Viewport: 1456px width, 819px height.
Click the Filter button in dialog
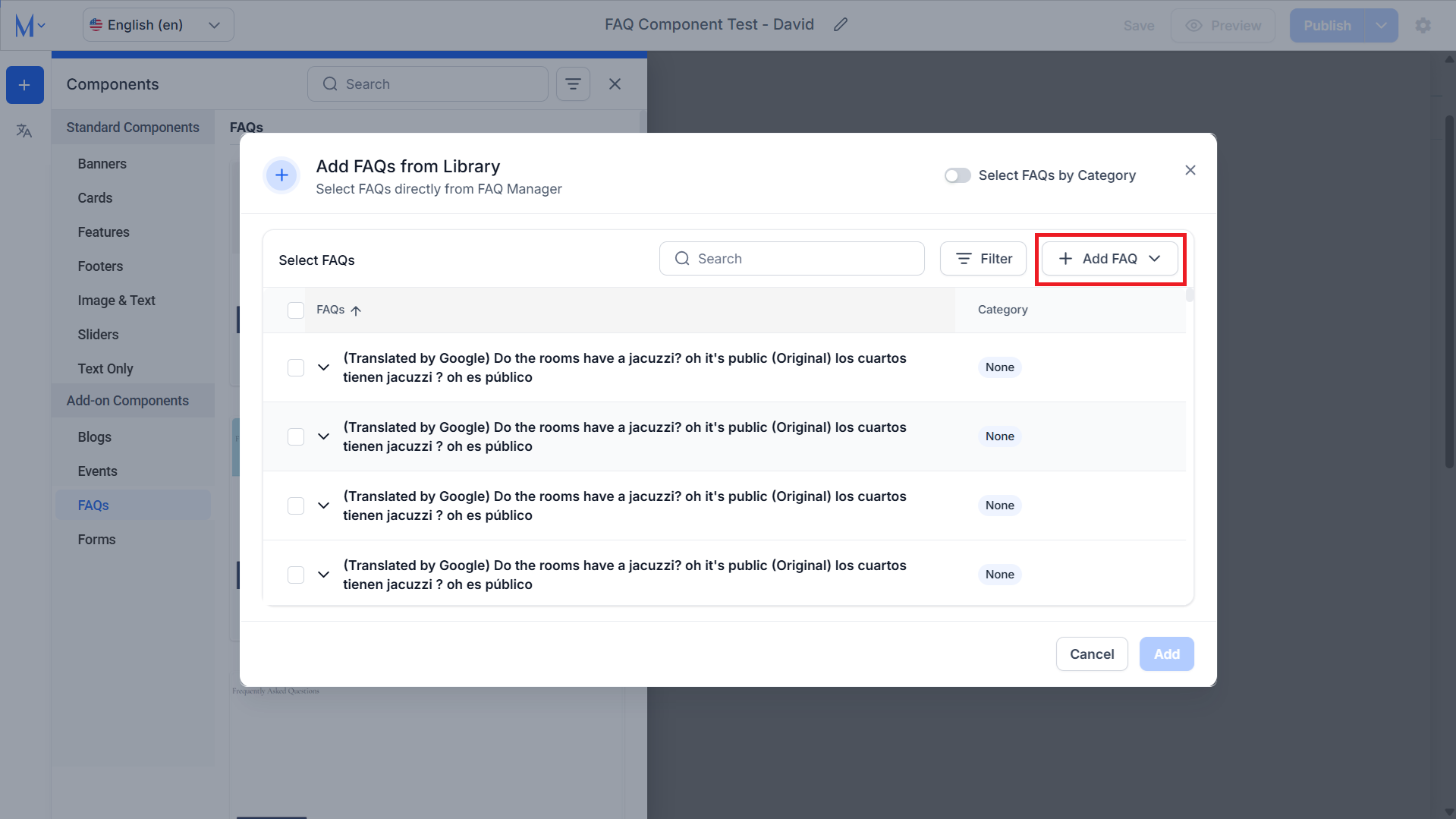tap(983, 259)
